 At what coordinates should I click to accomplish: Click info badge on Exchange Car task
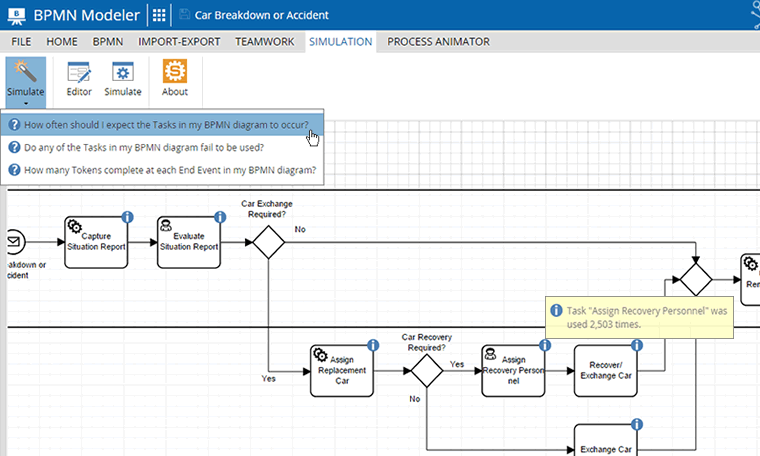coord(637,425)
